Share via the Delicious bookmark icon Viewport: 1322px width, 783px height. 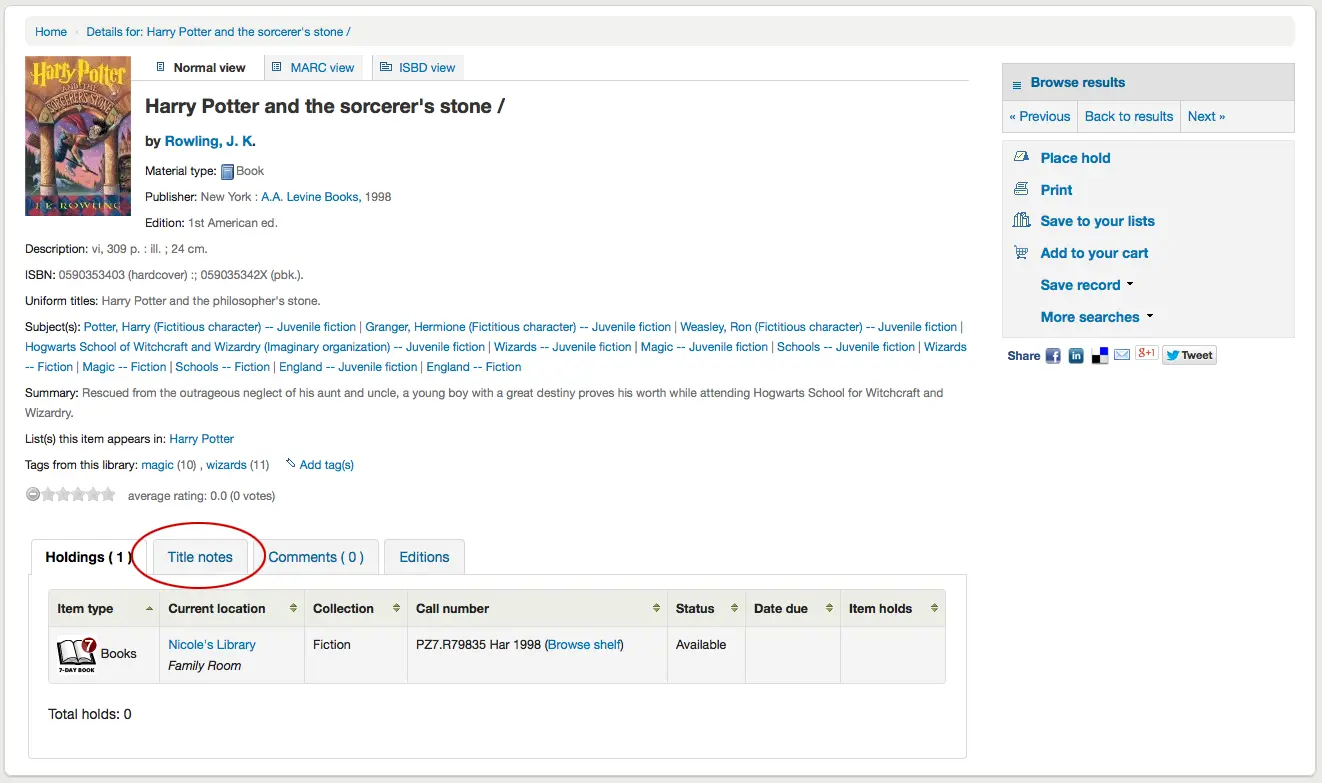[1100, 355]
